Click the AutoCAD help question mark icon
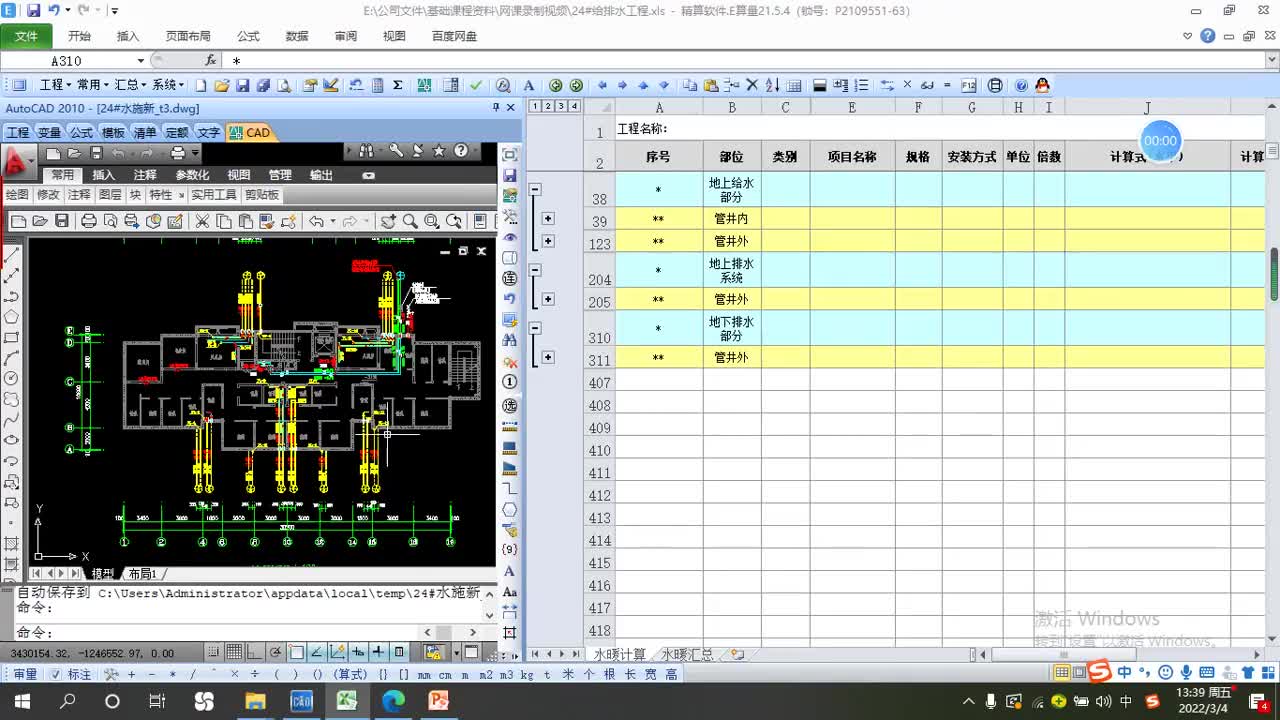Viewport: 1280px width, 720px height. 460,152
